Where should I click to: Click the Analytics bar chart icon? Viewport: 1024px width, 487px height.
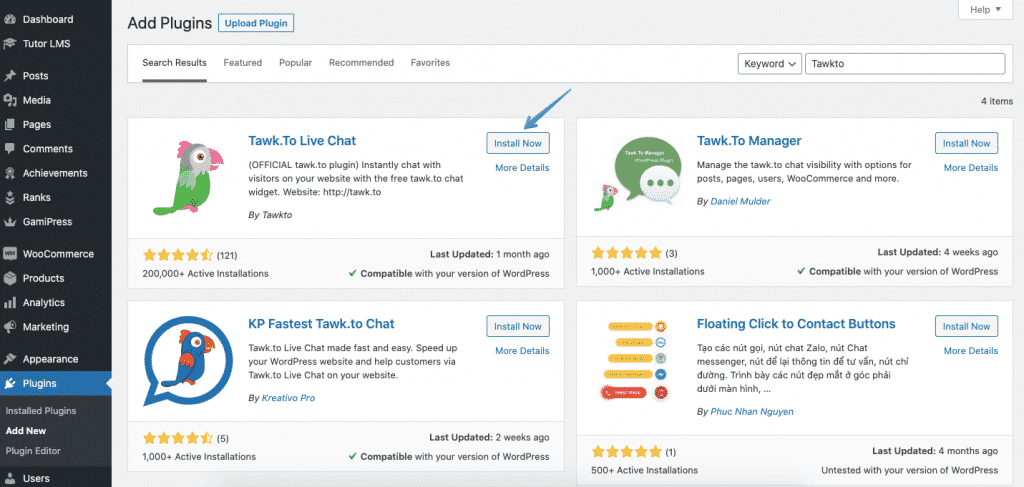pyautogui.click(x=10, y=303)
